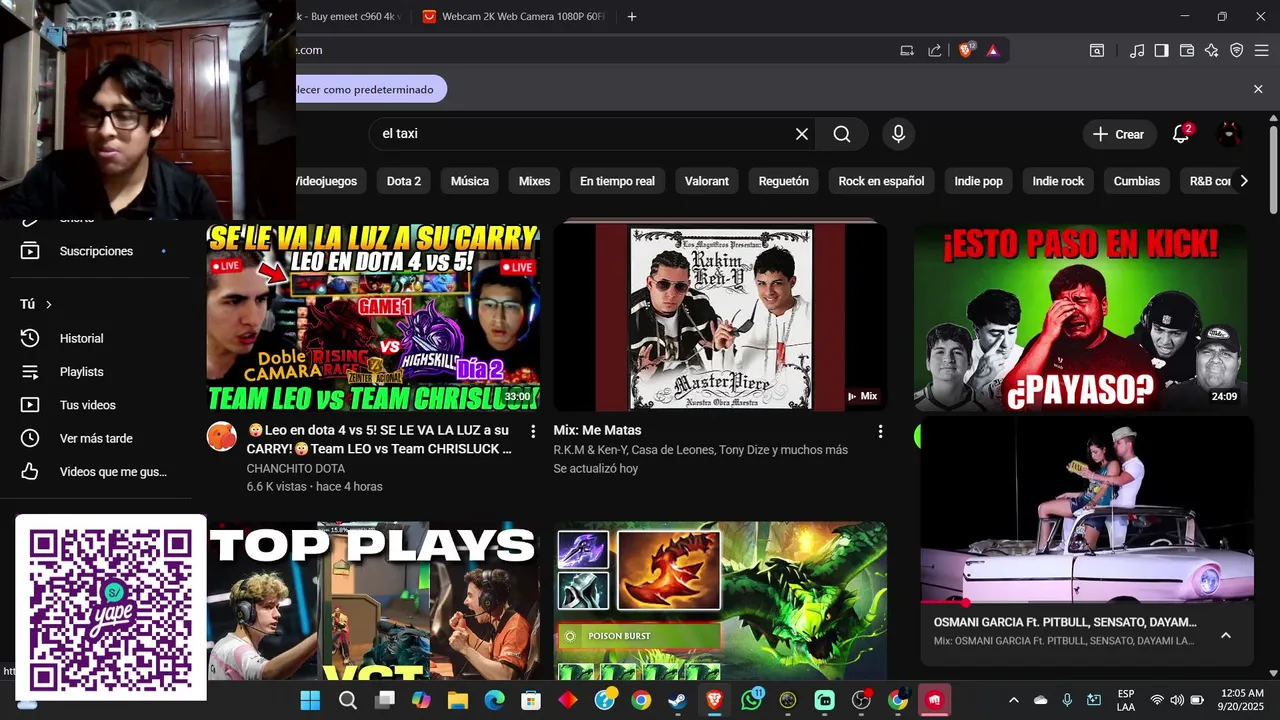This screenshot has height=720, width=1280.
Task: Open File Explorer from the taskbar
Action: pos(457,700)
